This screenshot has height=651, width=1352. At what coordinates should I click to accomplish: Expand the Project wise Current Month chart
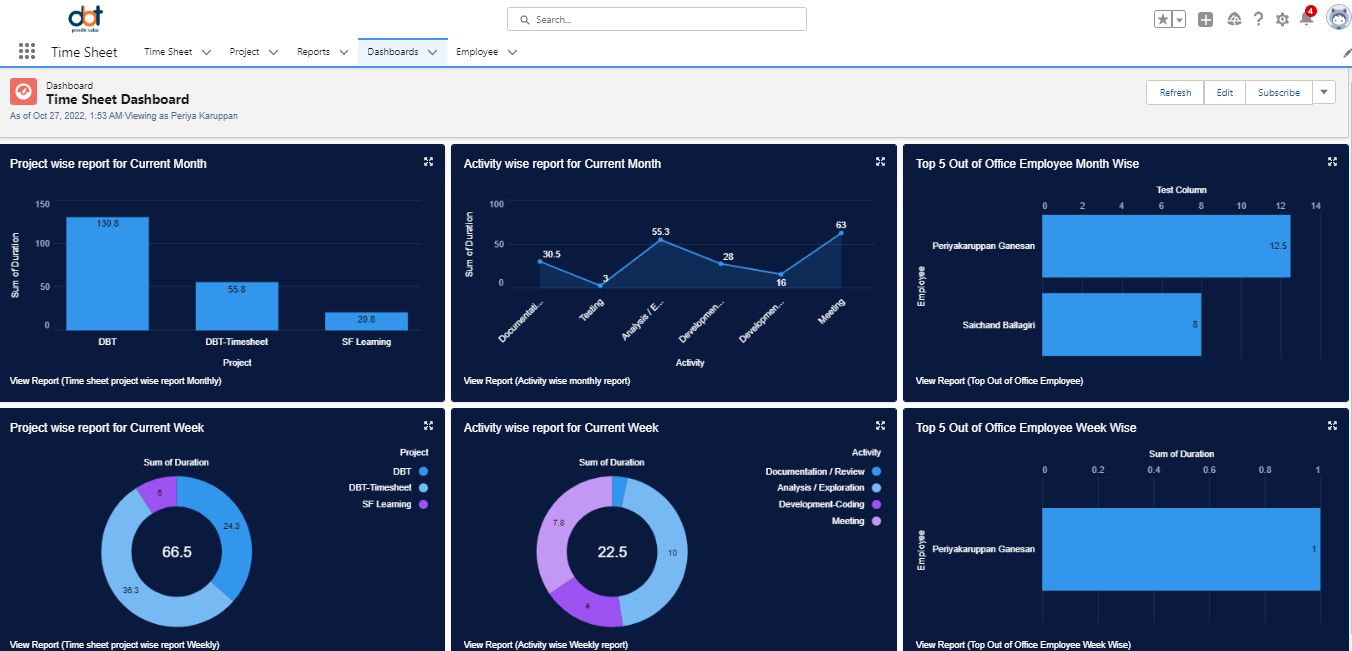click(x=428, y=162)
